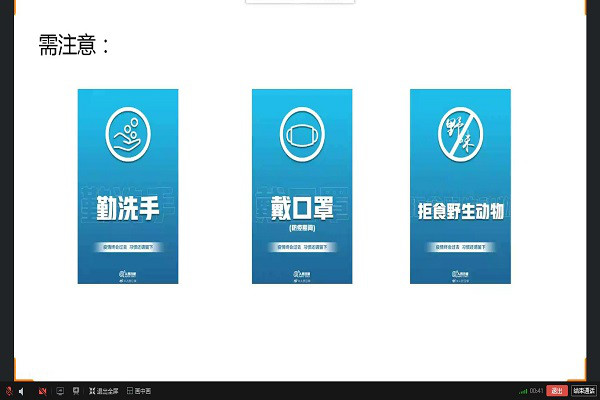The width and height of the screenshot is (600, 400).
Task: Click the speaker volume icon
Action: click(x=21, y=390)
